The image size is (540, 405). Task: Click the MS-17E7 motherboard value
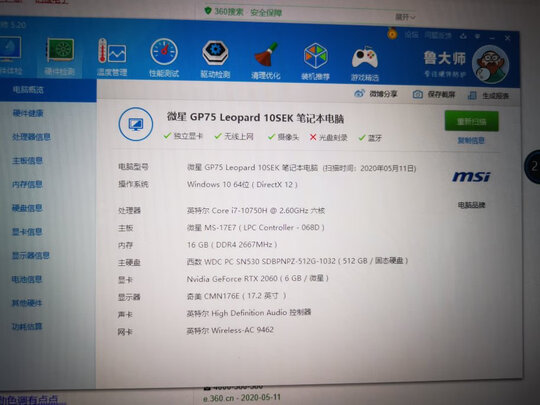[x=256, y=228]
